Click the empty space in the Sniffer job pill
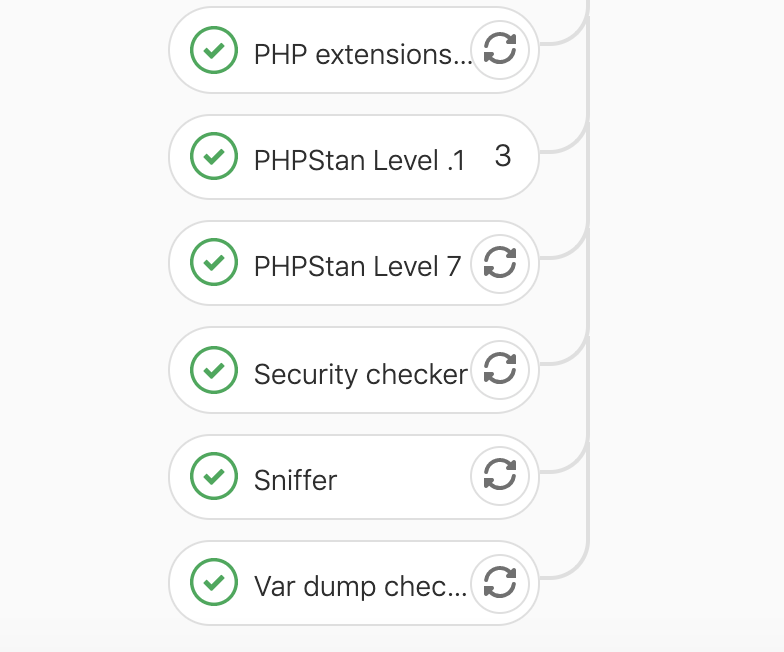 tap(404, 478)
